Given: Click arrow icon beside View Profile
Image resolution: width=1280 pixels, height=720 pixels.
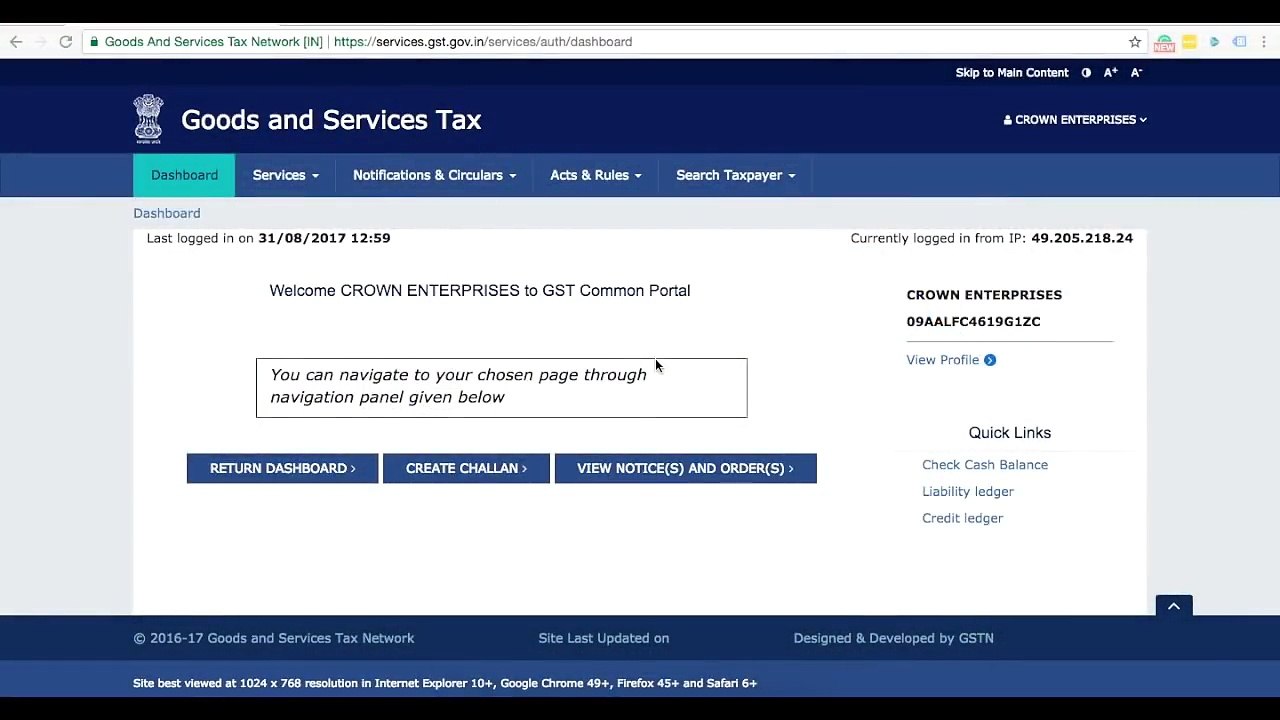Looking at the screenshot, I should [990, 360].
